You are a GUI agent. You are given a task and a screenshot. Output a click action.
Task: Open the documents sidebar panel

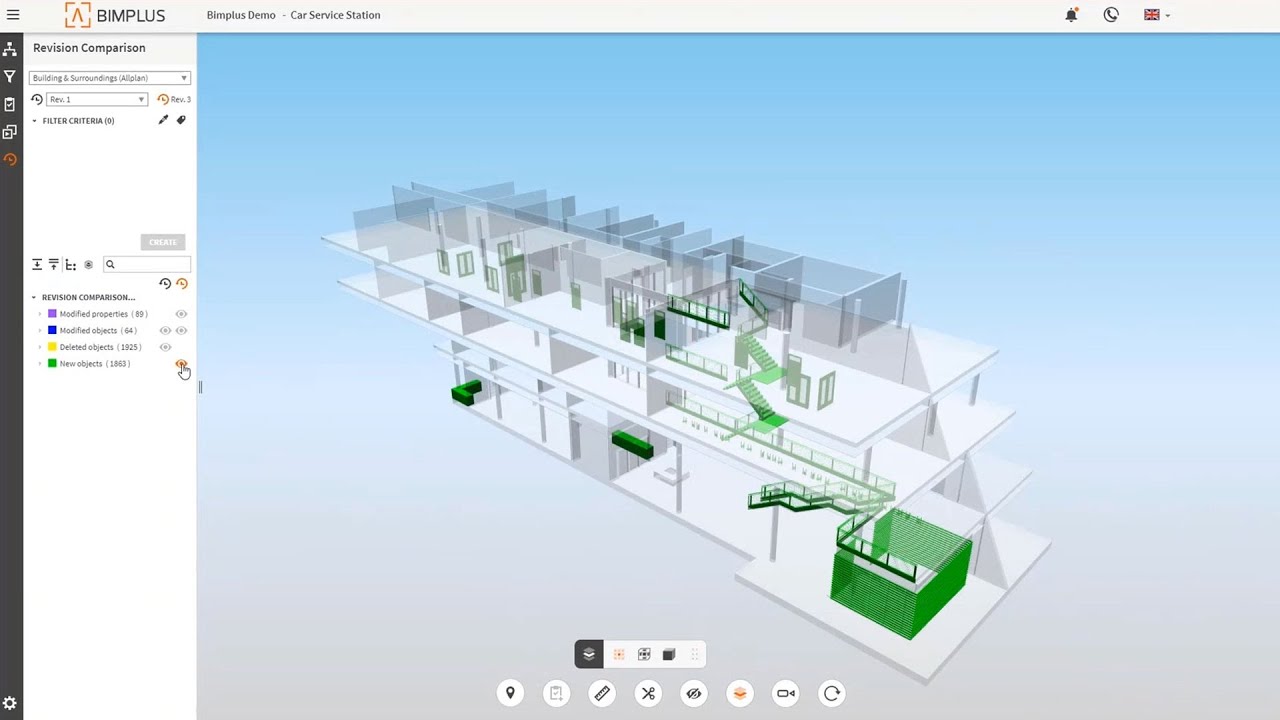coord(10,132)
